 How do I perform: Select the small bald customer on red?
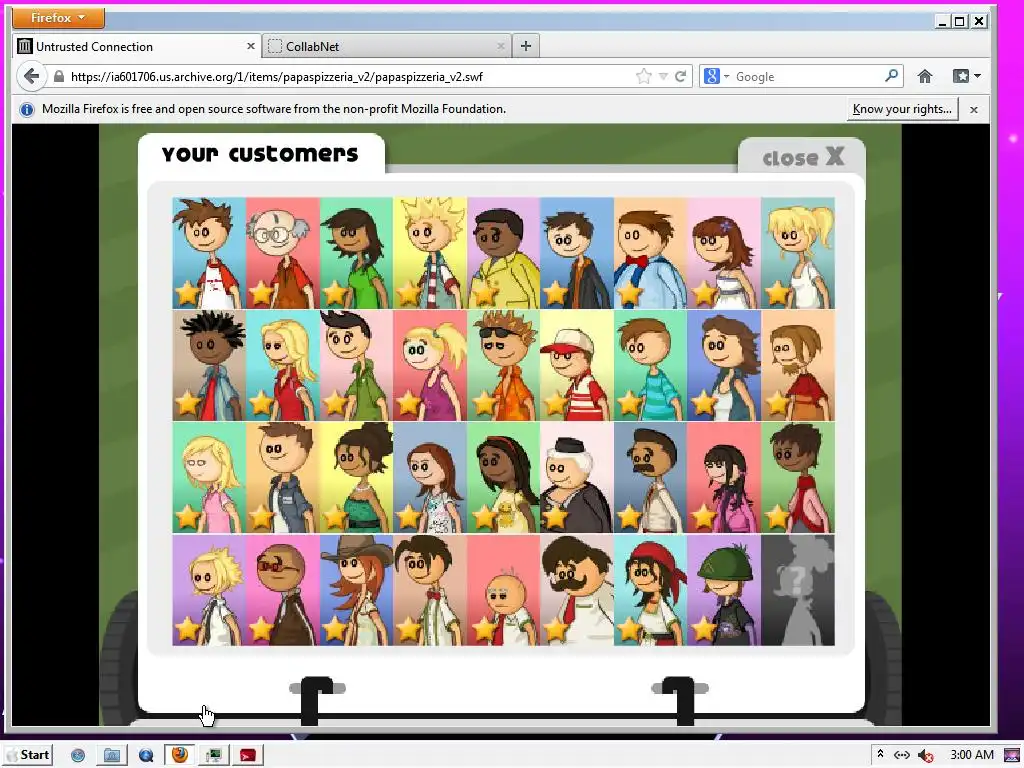click(x=504, y=590)
